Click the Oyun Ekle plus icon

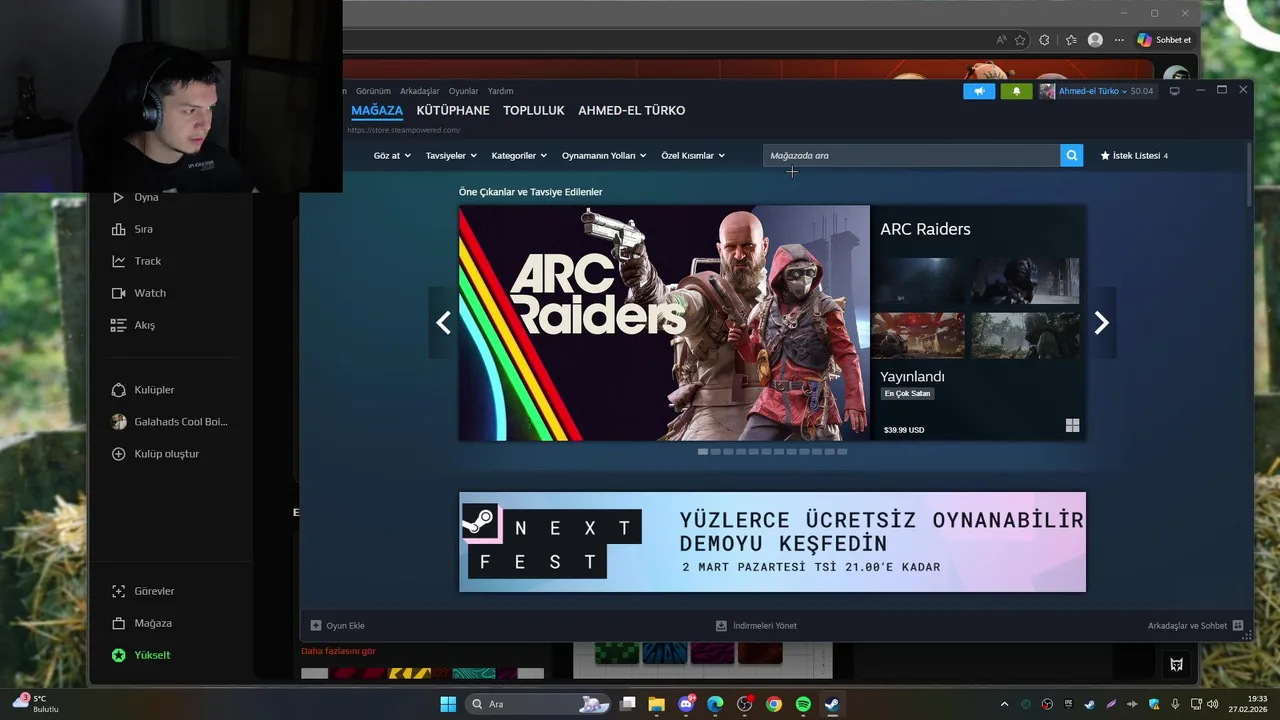[x=316, y=626]
